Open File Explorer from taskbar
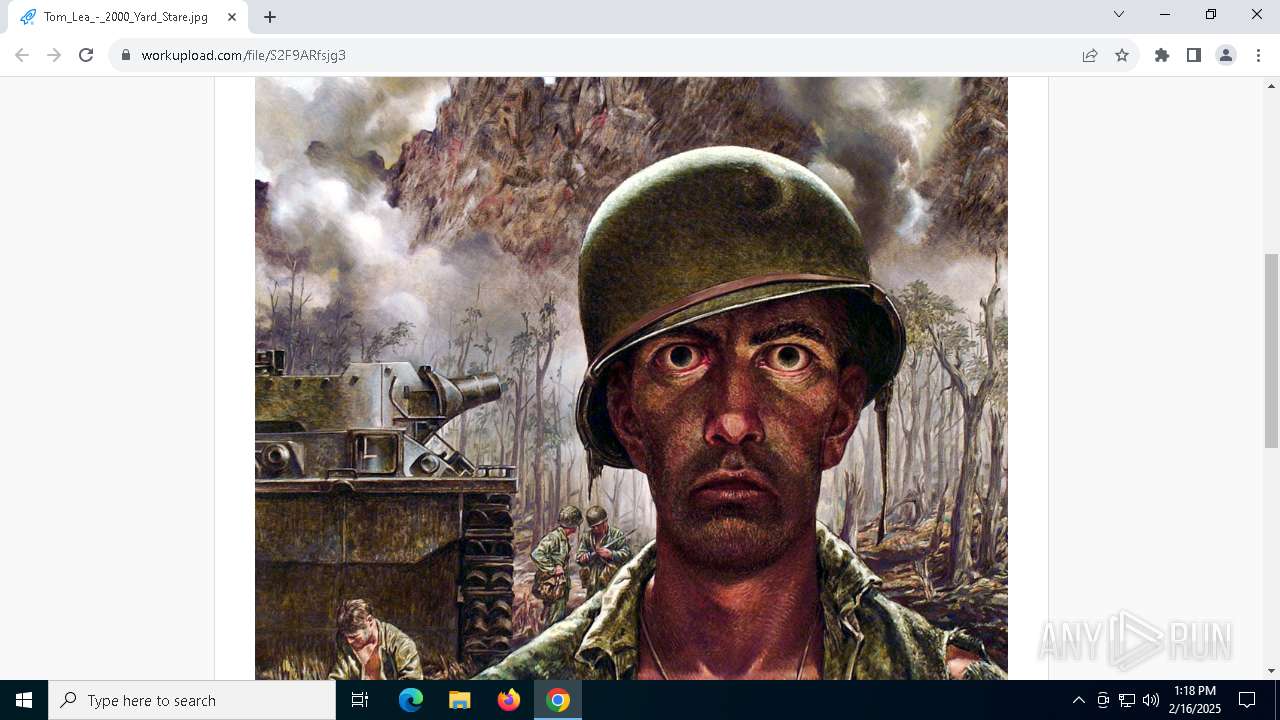The width and height of the screenshot is (1280, 720). 459,700
